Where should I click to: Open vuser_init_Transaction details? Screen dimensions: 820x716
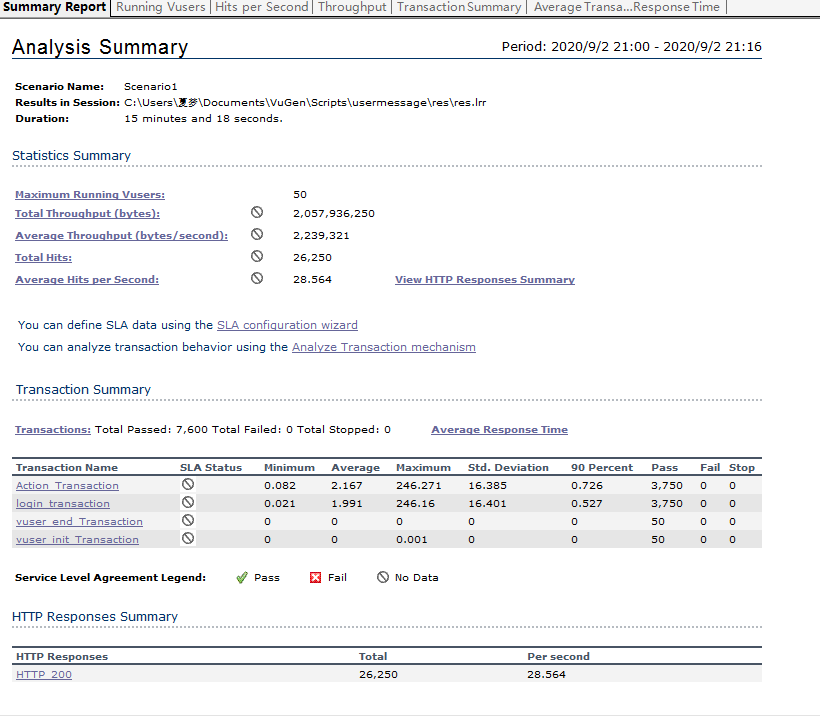77,539
